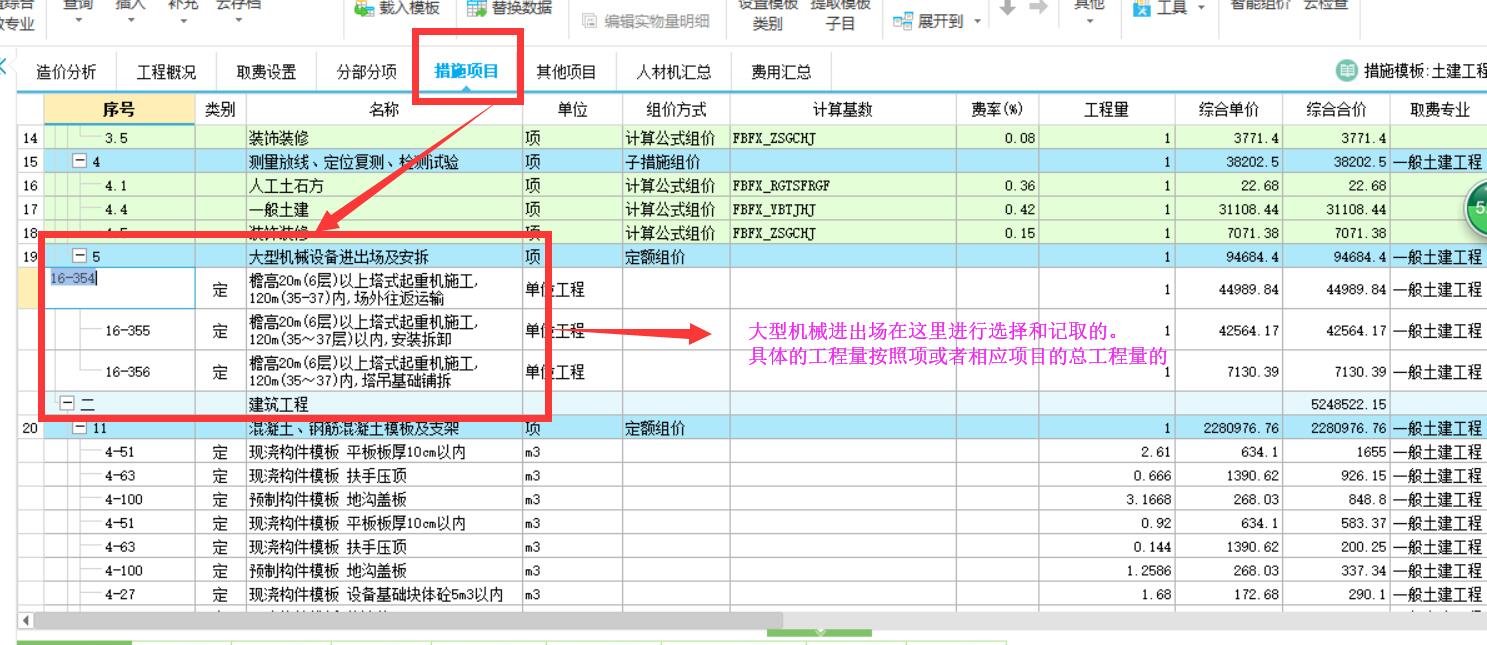
Task: Click the FBFX_YBTJHJ formula cell
Action: pos(842,210)
